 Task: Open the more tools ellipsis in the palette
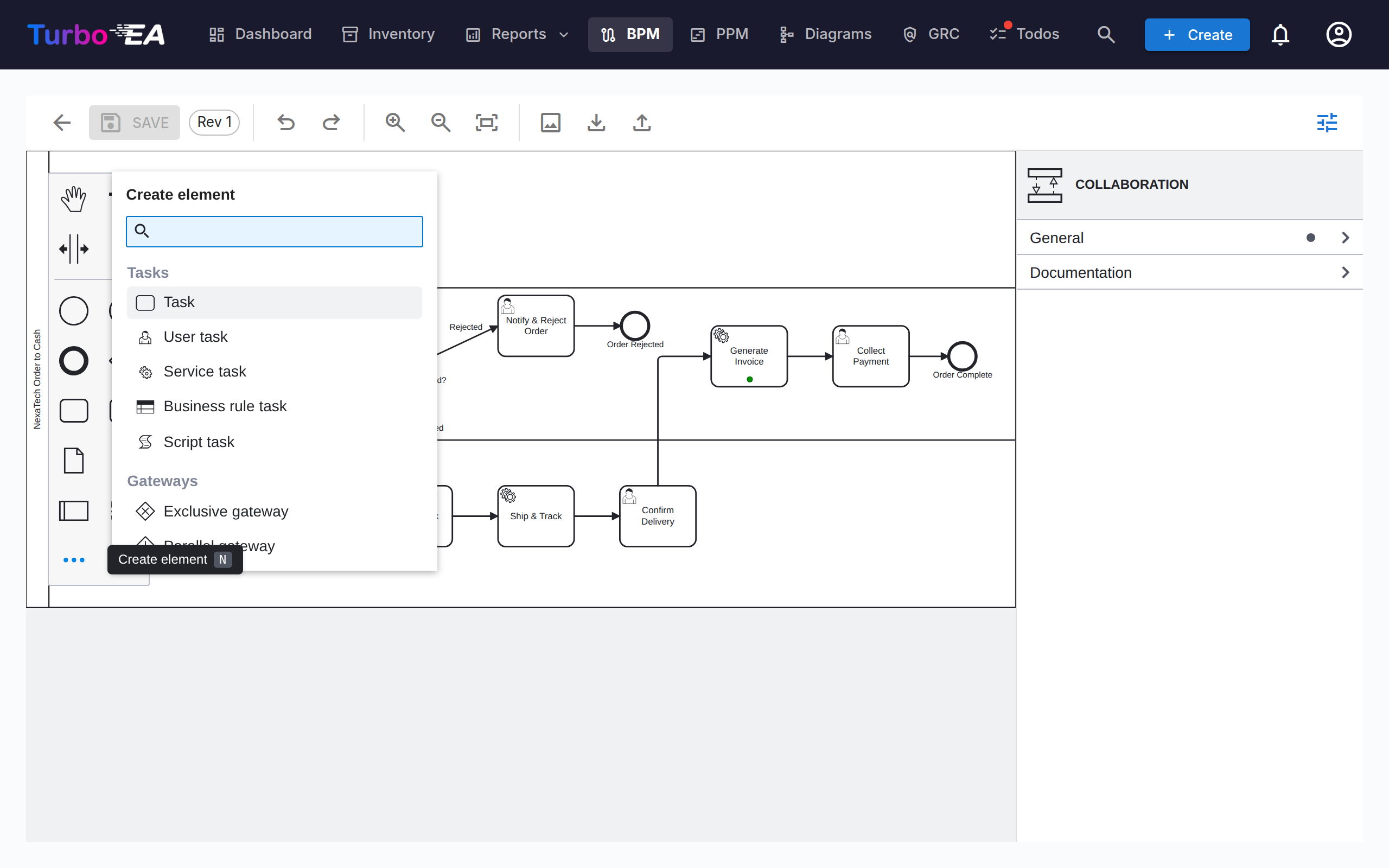click(x=74, y=560)
